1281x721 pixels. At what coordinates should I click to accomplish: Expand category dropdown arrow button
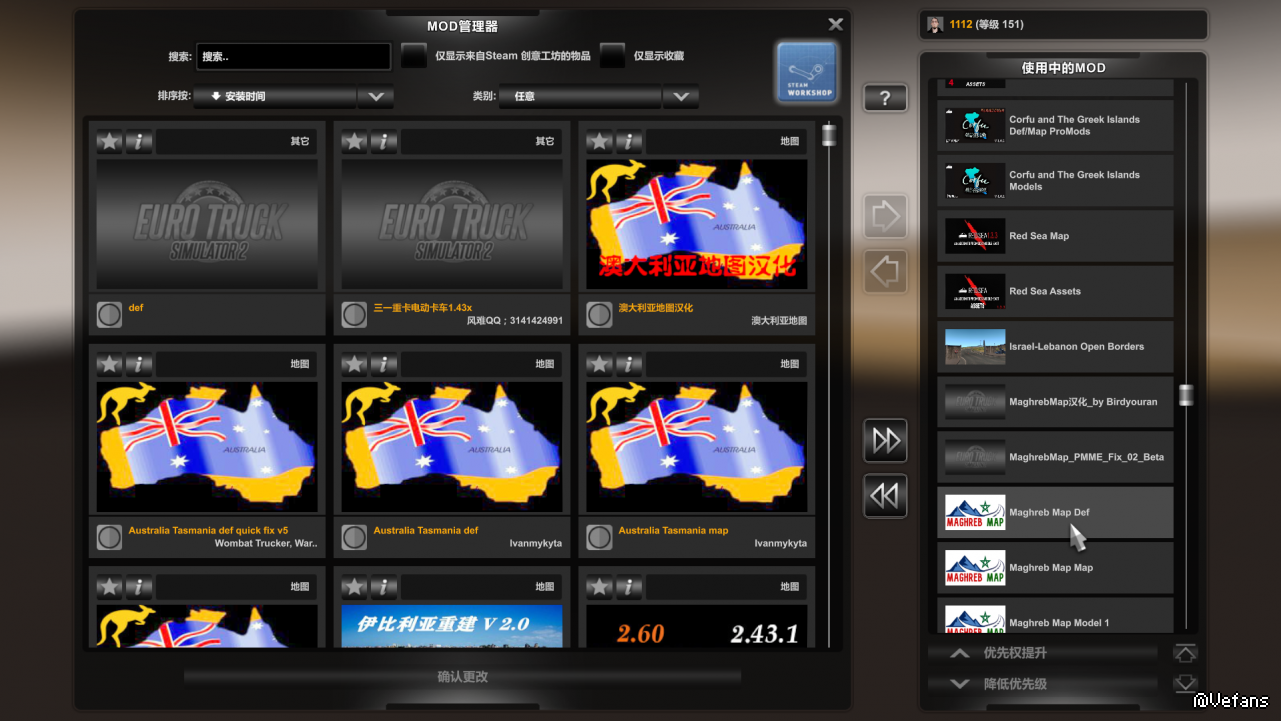pyautogui.click(x=681, y=97)
